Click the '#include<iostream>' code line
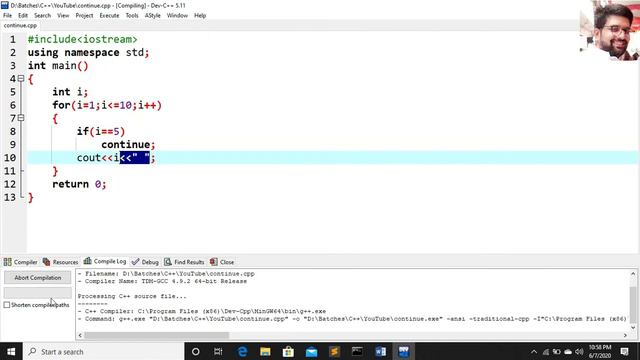 82,40
